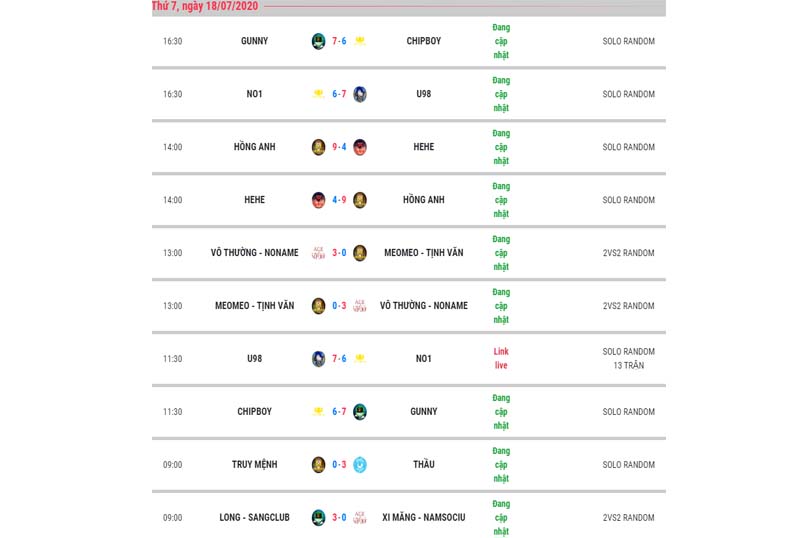Viewport: 800px width, 538px height.
Task: Click HỒNG ANH's gold logo in the 9-4 match
Action: (318, 147)
